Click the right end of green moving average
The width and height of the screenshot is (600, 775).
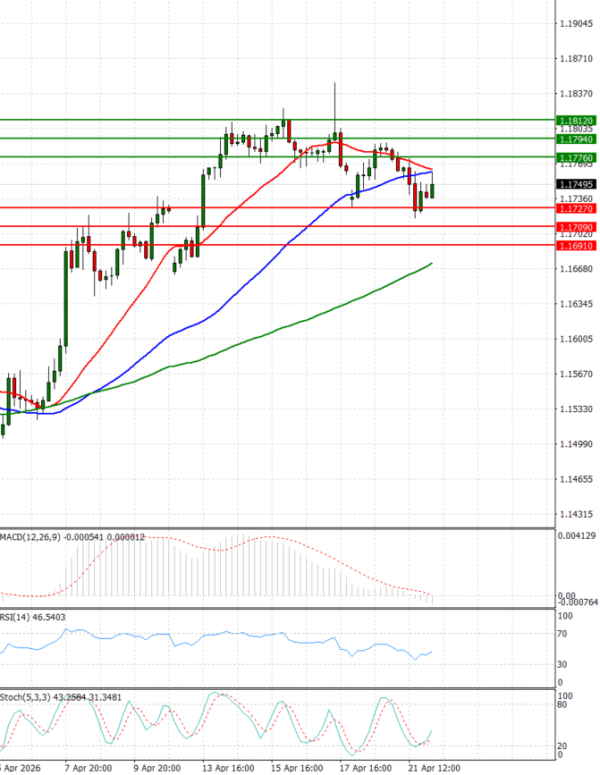431,264
